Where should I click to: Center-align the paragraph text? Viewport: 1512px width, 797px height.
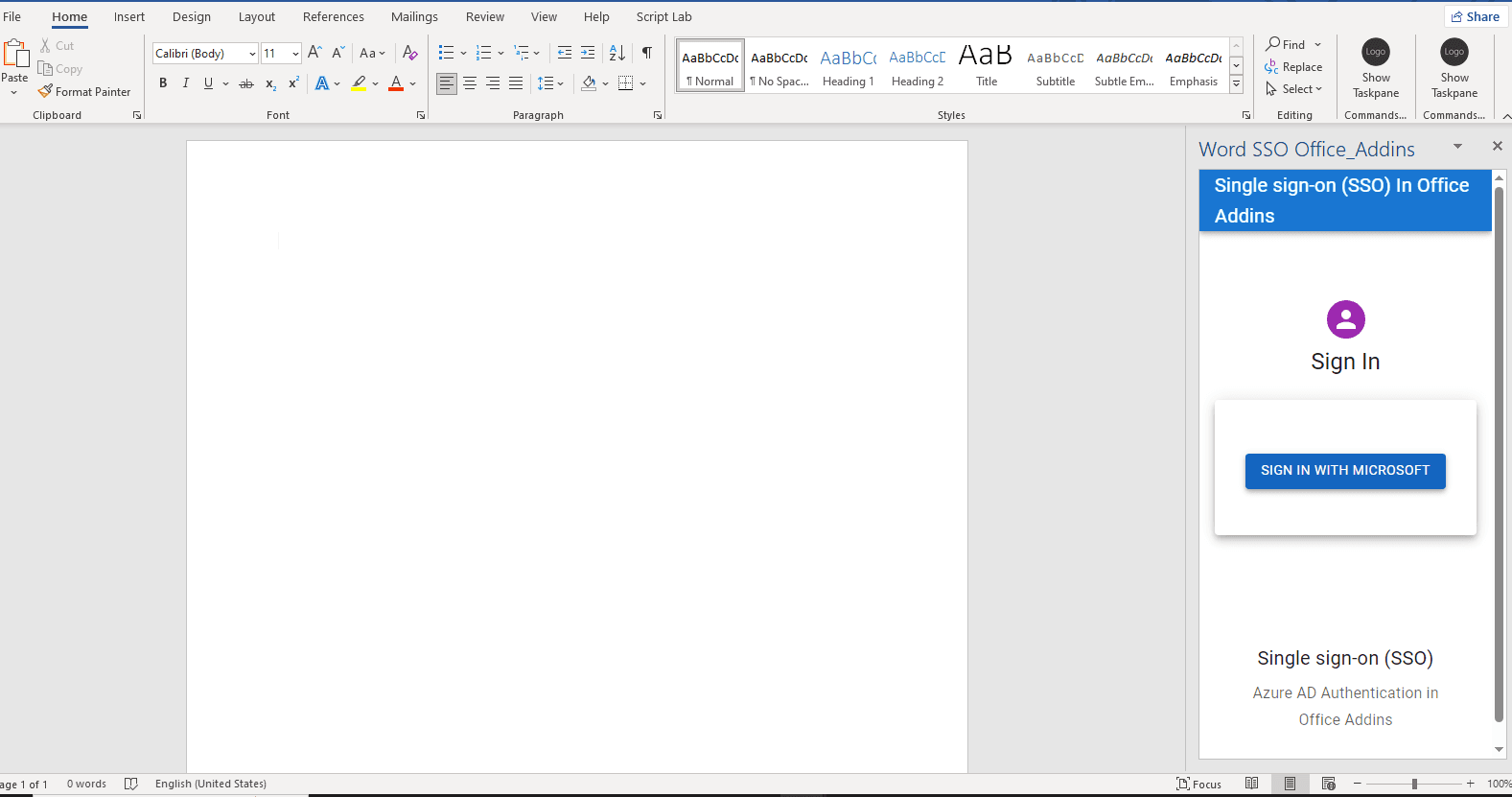[470, 83]
